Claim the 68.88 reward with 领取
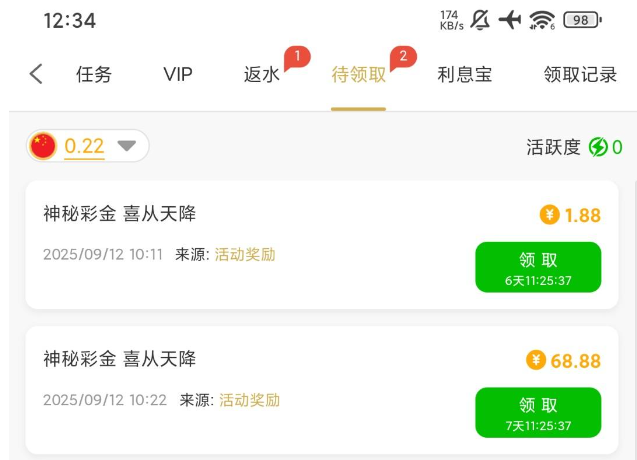This screenshot has width=637, height=460. [x=538, y=412]
